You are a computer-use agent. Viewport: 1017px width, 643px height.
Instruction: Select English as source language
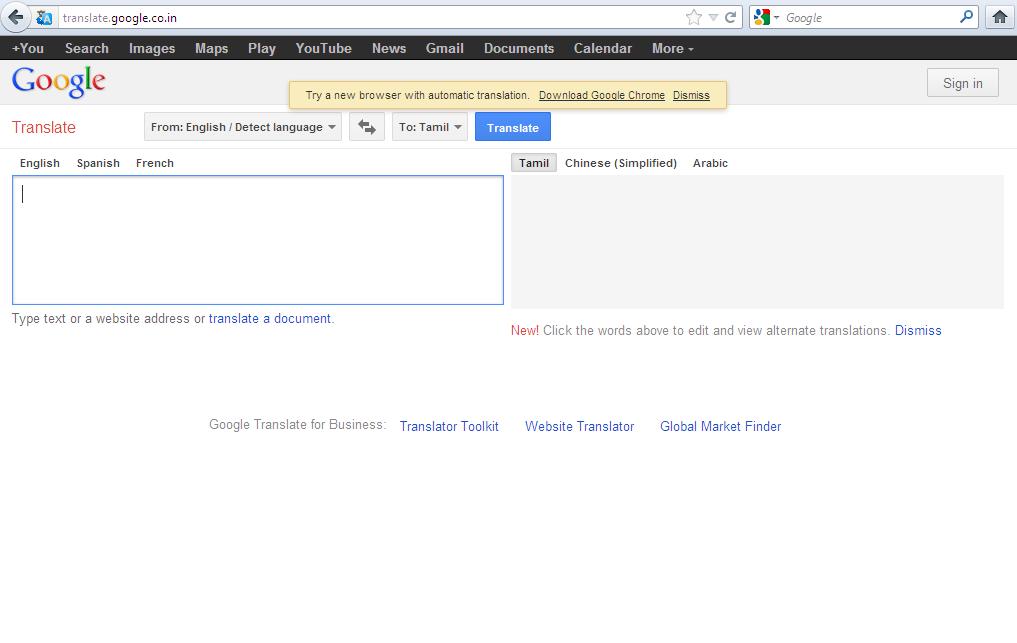[40, 163]
